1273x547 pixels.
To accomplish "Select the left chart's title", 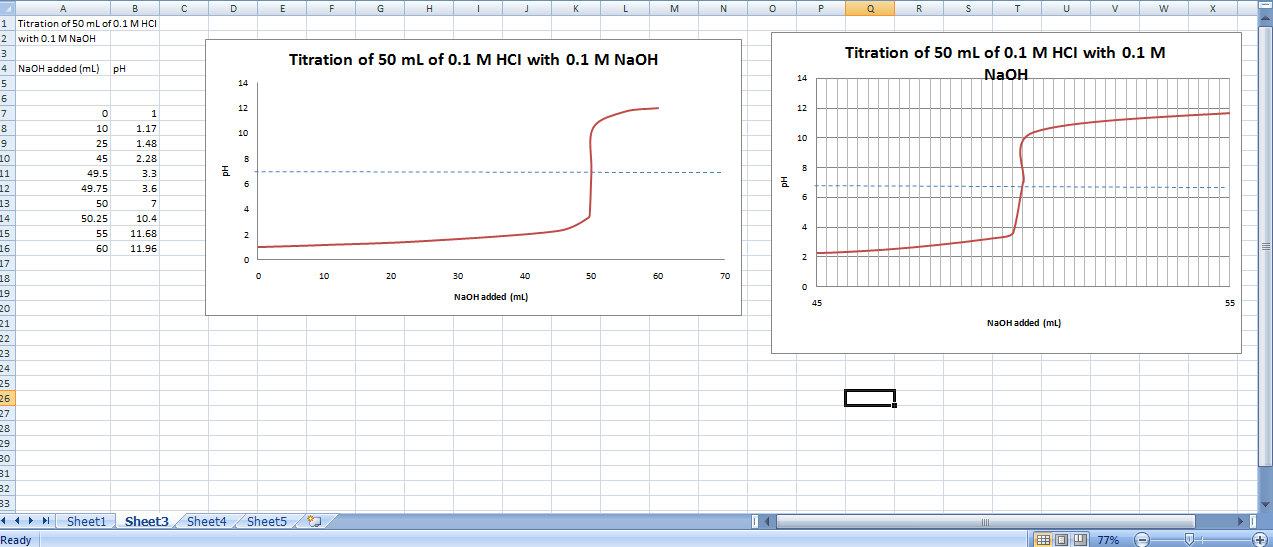I will [473, 60].
